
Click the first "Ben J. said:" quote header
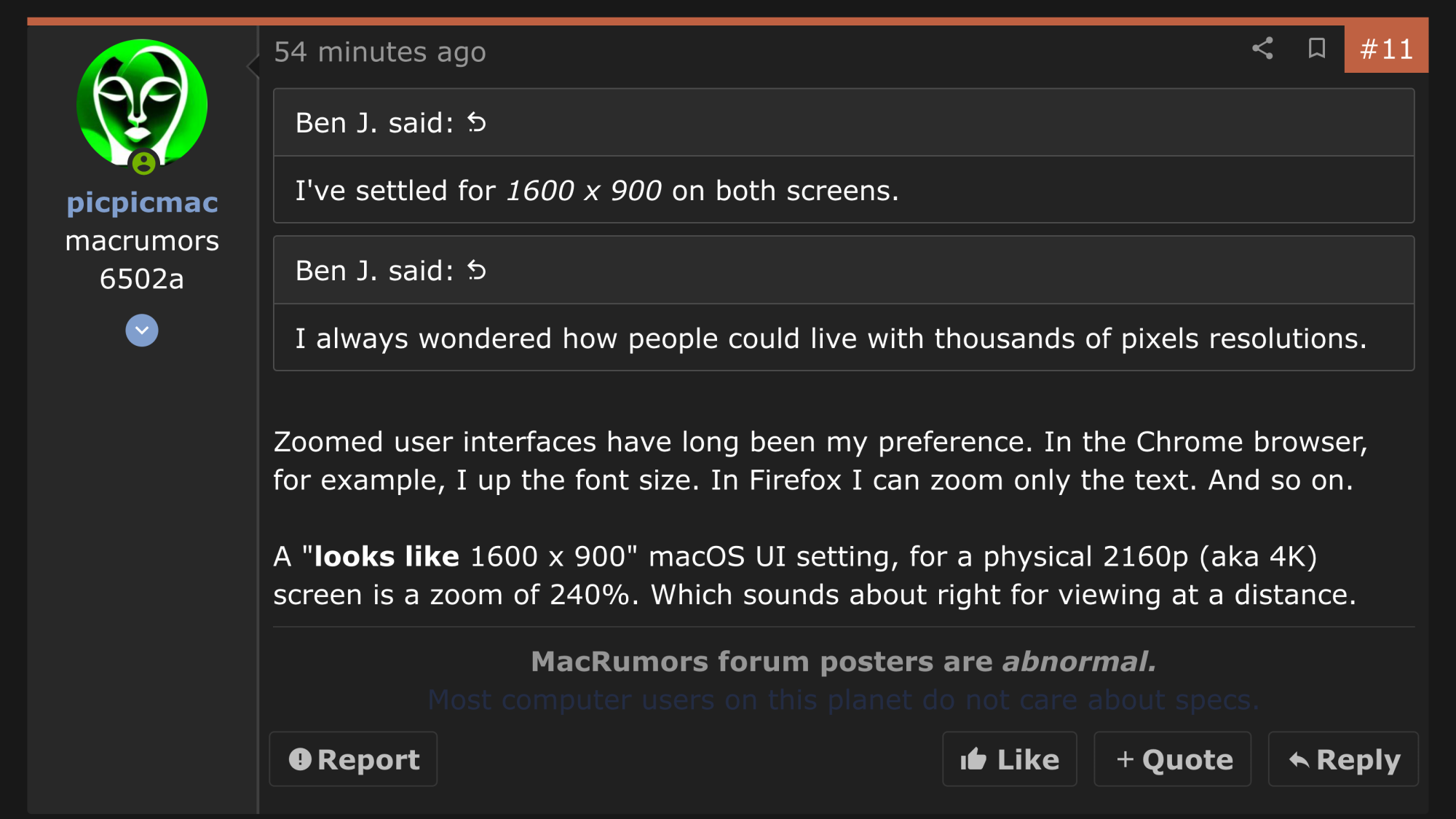pos(844,122)
